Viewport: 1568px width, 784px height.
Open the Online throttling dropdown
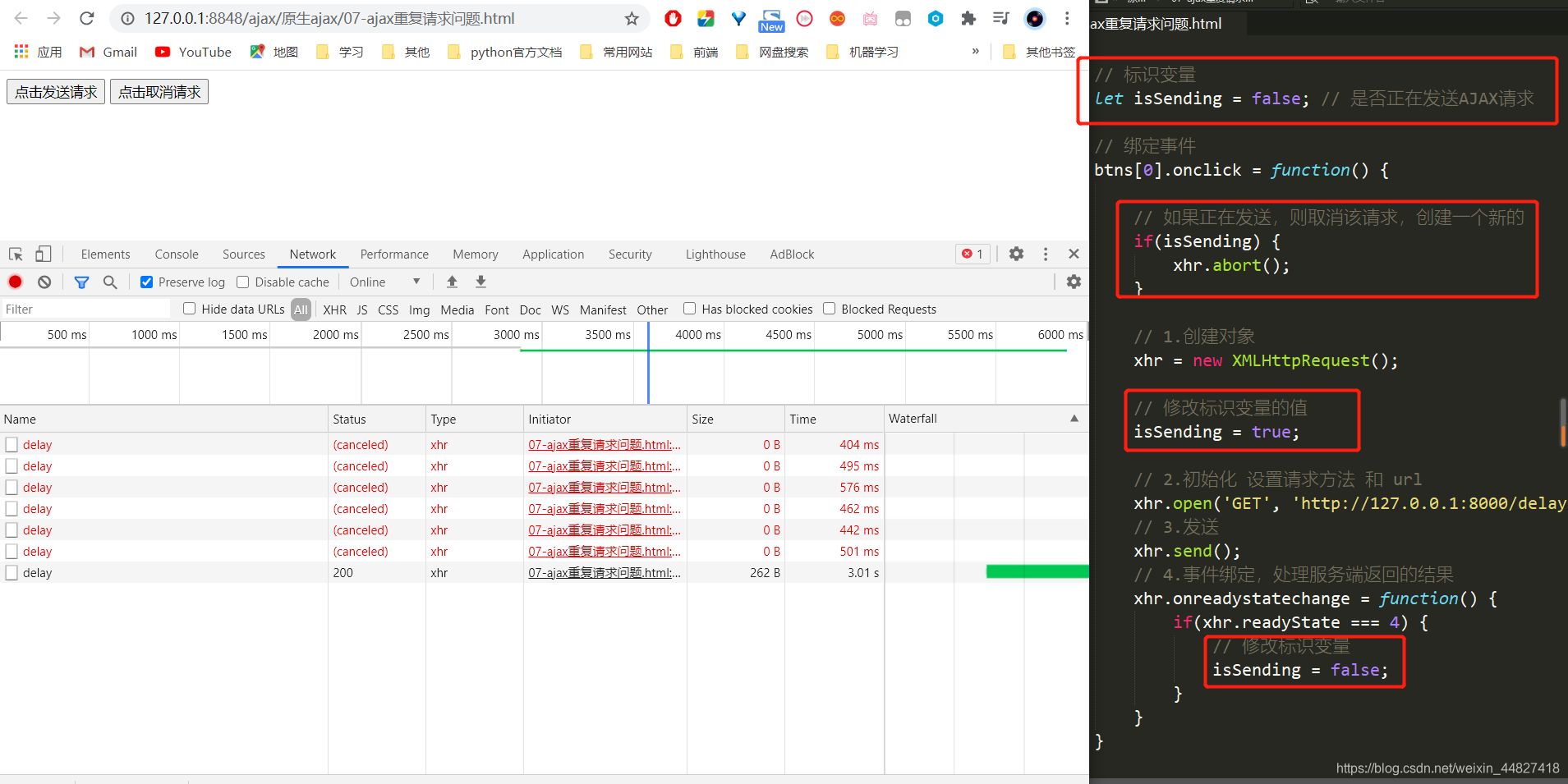click(384, 282)
